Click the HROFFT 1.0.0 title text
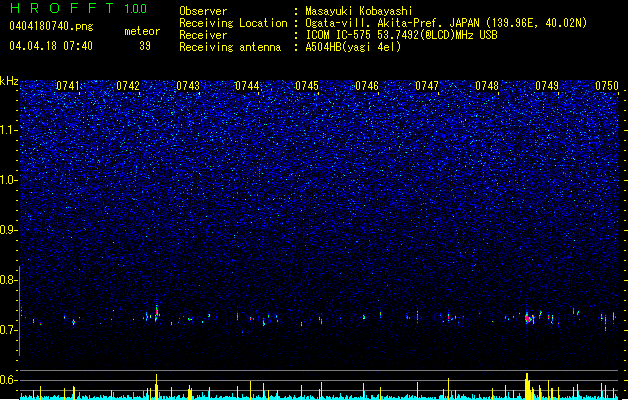The height and width of the screenshot is (400, 629). click(78, 8)
